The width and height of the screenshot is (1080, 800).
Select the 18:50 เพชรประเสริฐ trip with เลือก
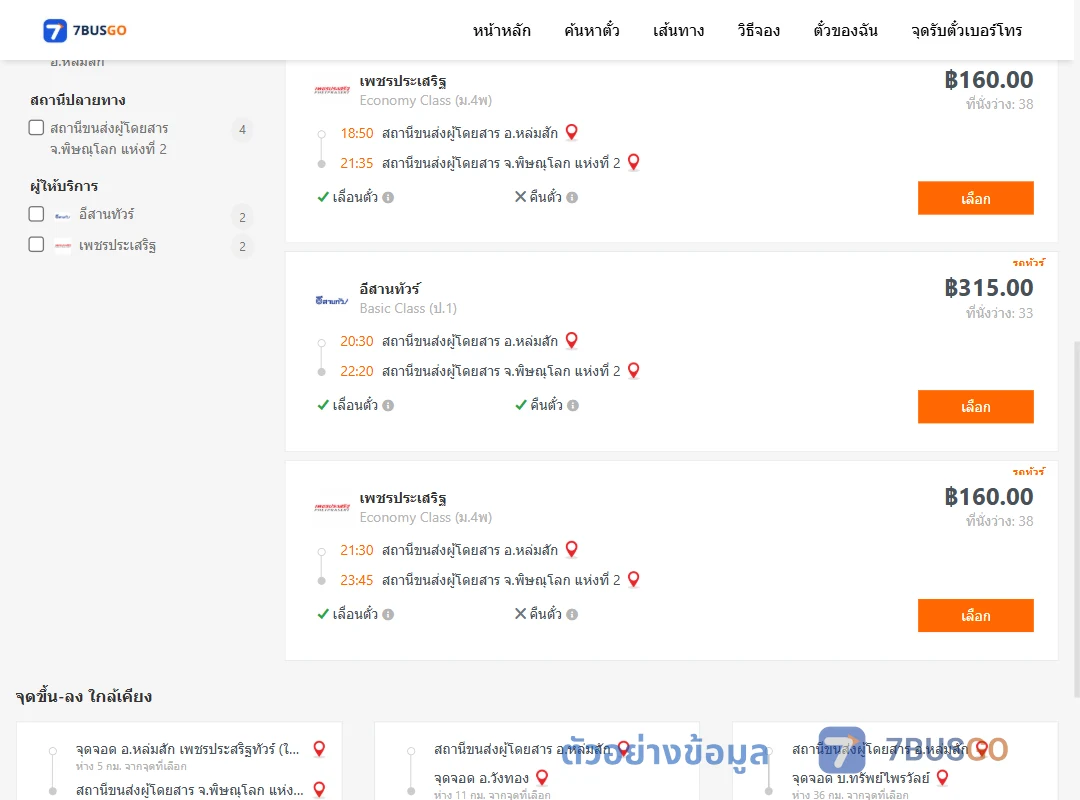(975, 198)
